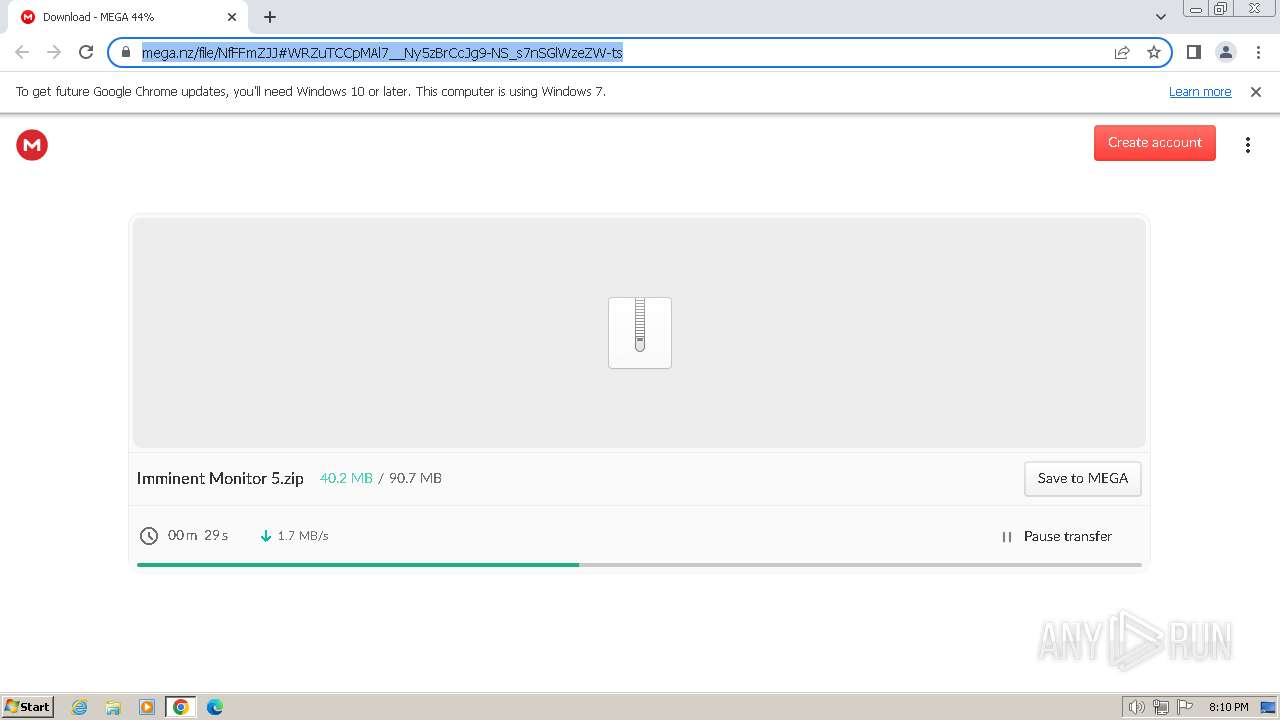Bookmark this page with star icon
The width and height of the screenshot is (1280, 720).
tap(1154, 52)
